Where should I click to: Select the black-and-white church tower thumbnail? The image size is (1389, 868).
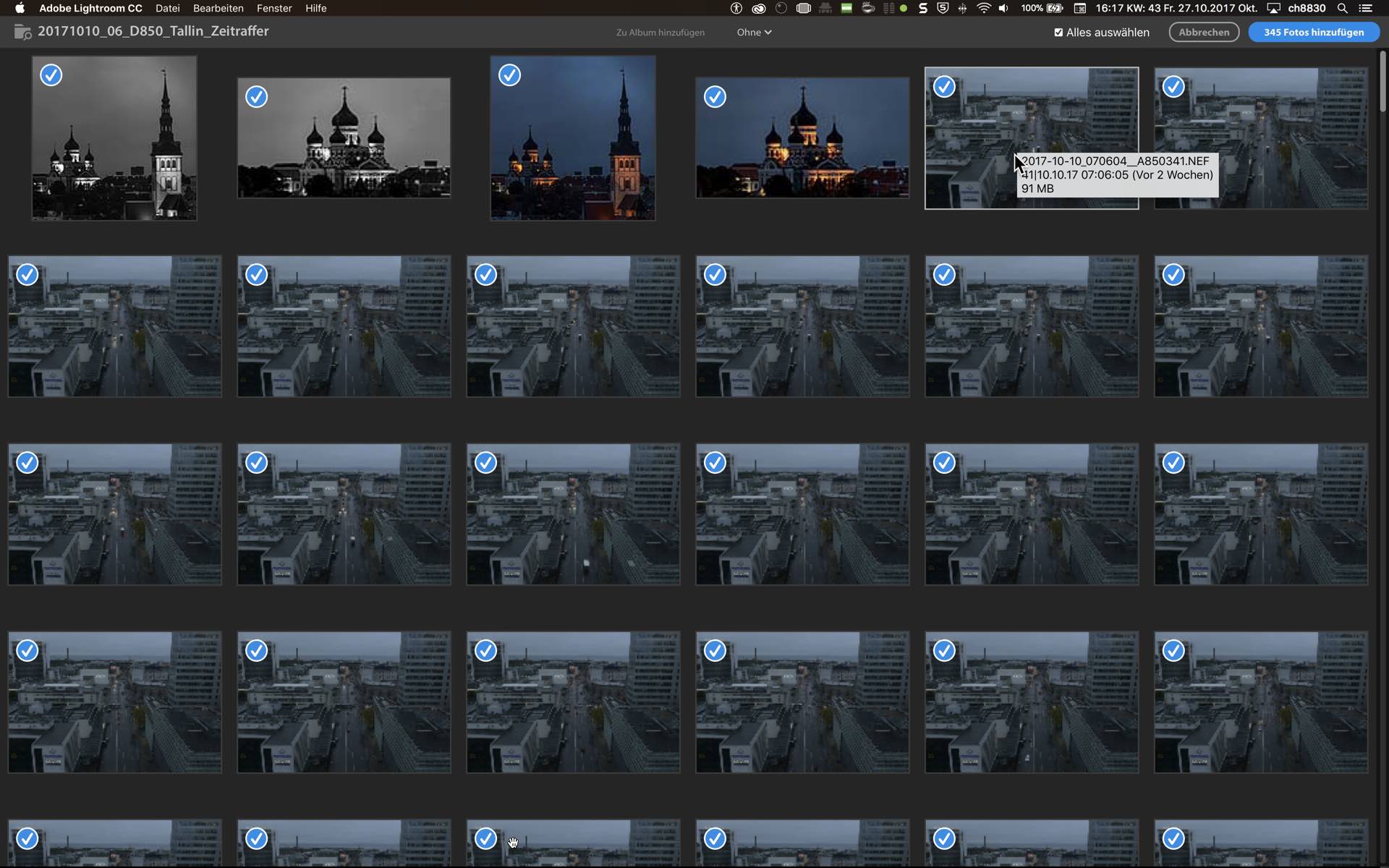click(114, 138)
